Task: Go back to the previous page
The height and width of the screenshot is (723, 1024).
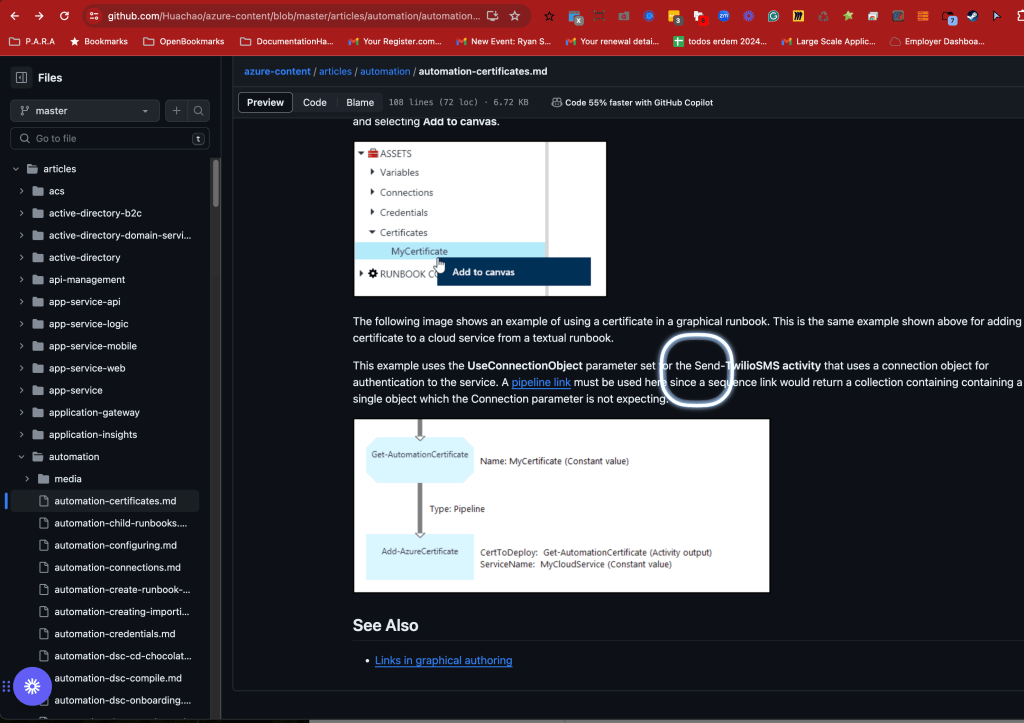Action: (x=15, y=16)
